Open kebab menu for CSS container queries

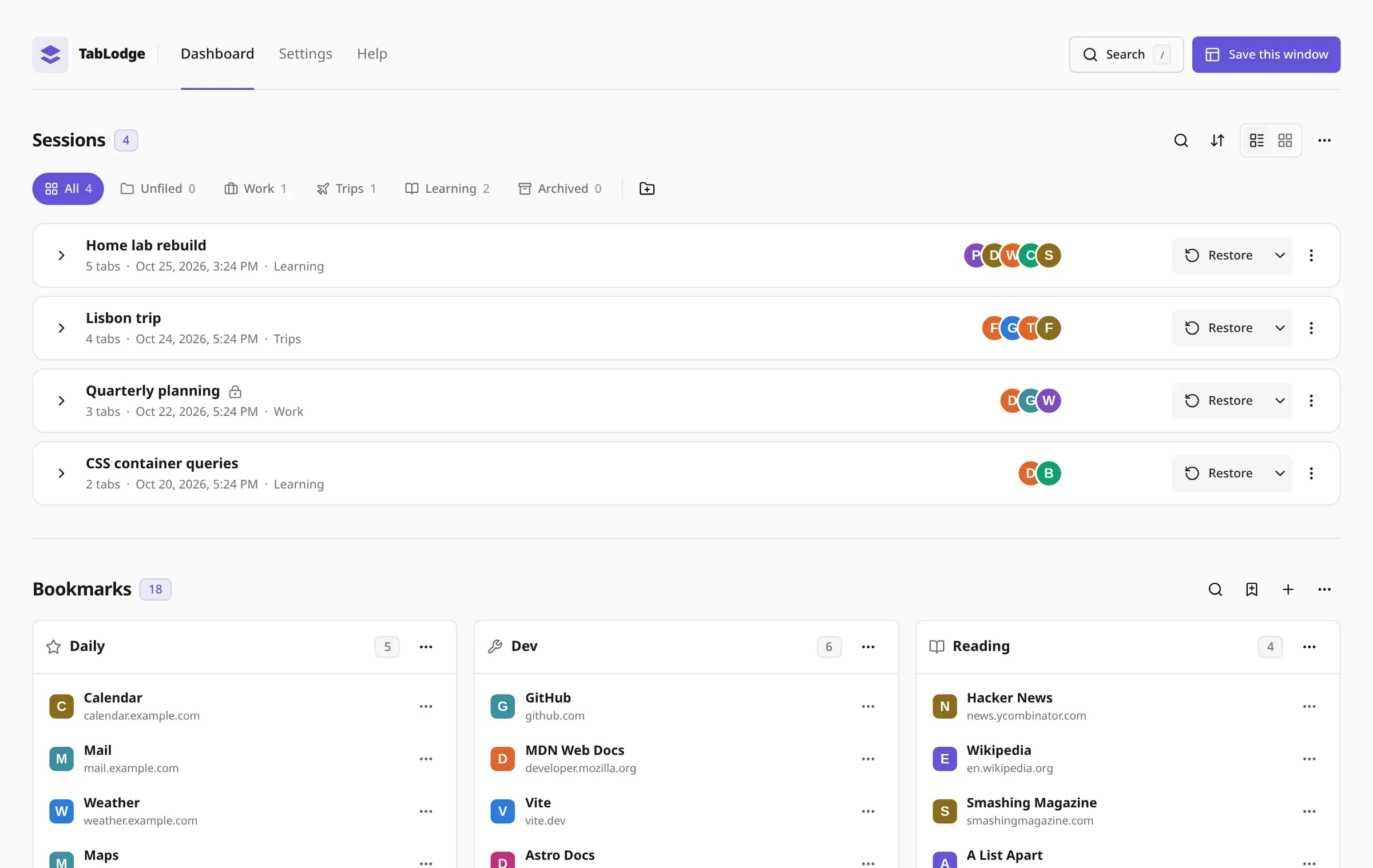click(x=1311, y=473)
